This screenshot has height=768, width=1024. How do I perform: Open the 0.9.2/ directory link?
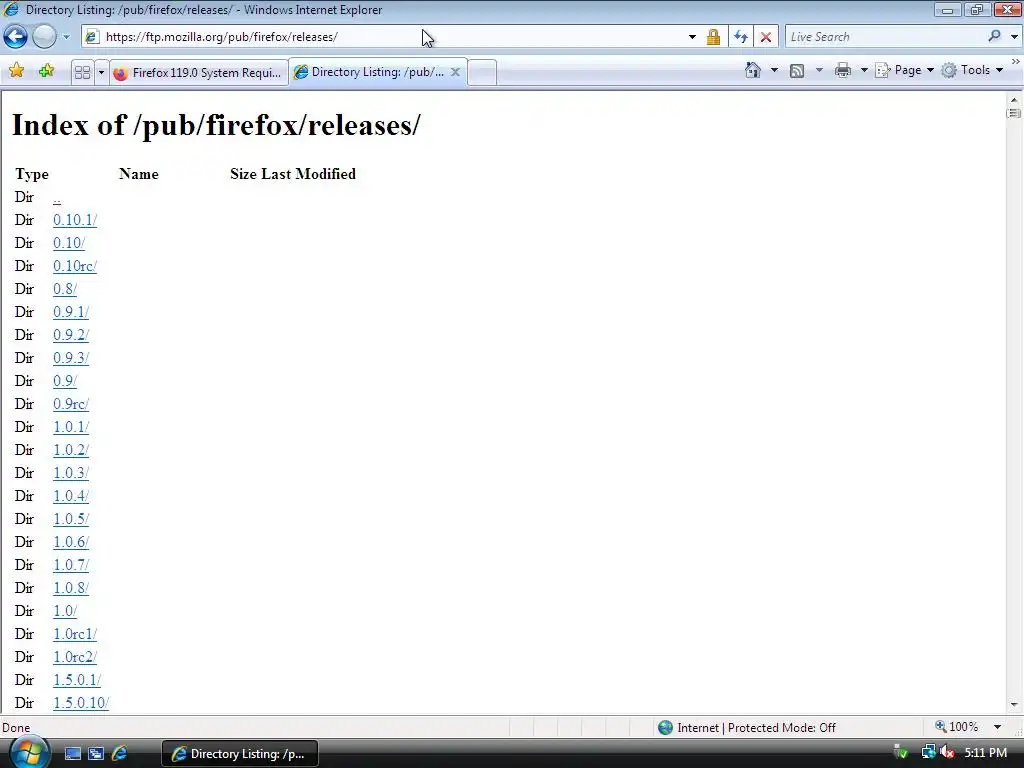[71, 335]
